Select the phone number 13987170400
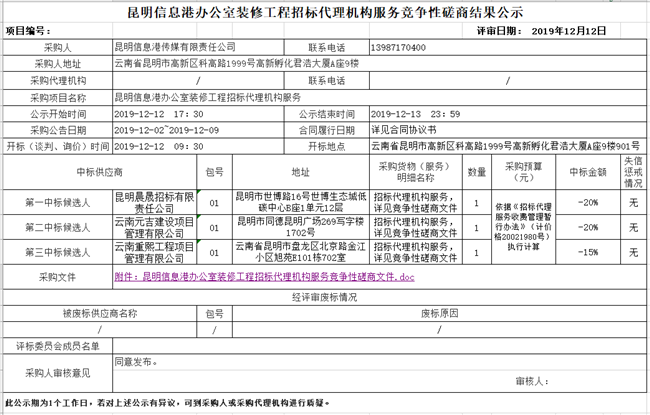 click(x=398, y=48)
